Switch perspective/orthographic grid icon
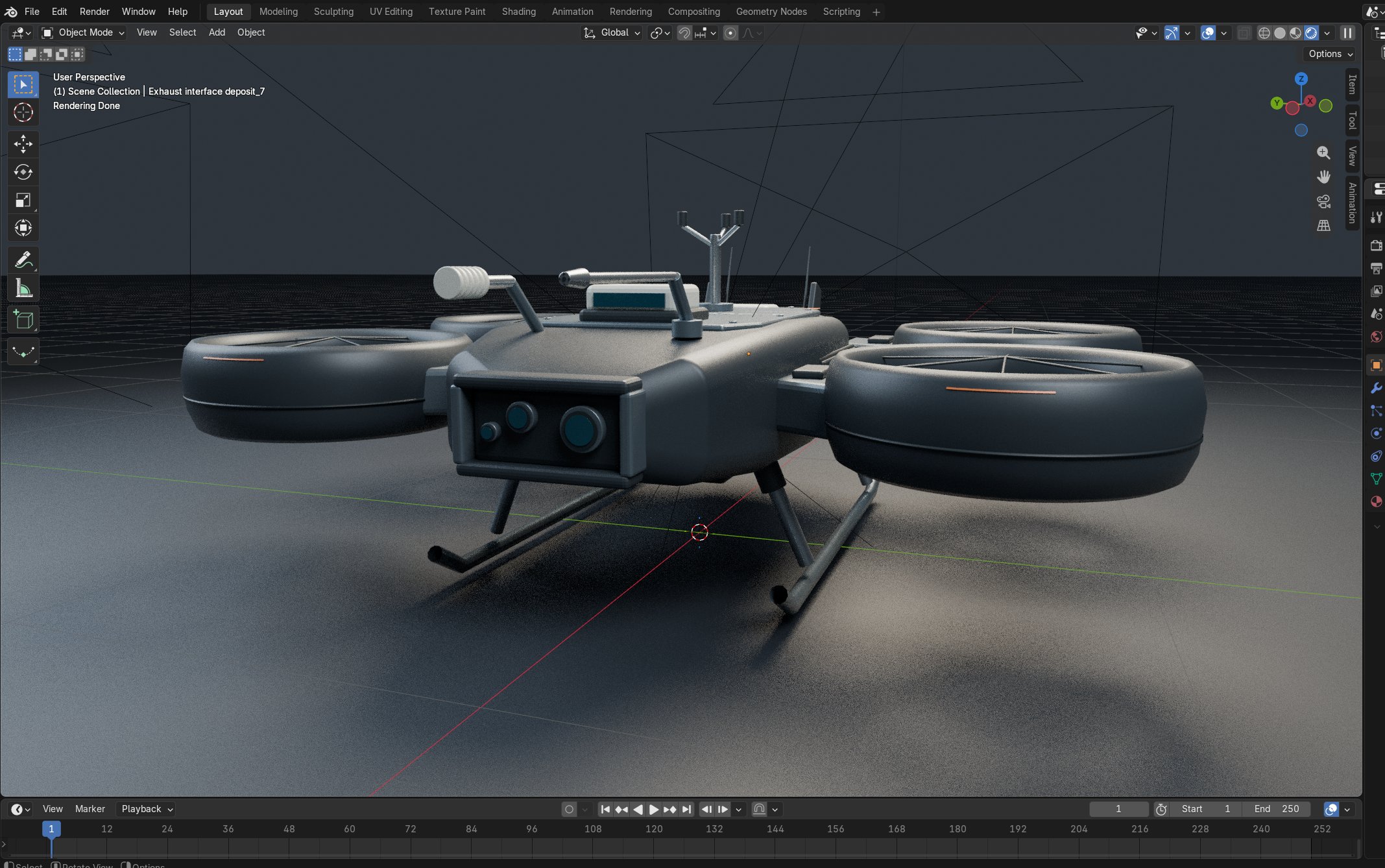This screenshot has height=868, width=1385. 1323,225
